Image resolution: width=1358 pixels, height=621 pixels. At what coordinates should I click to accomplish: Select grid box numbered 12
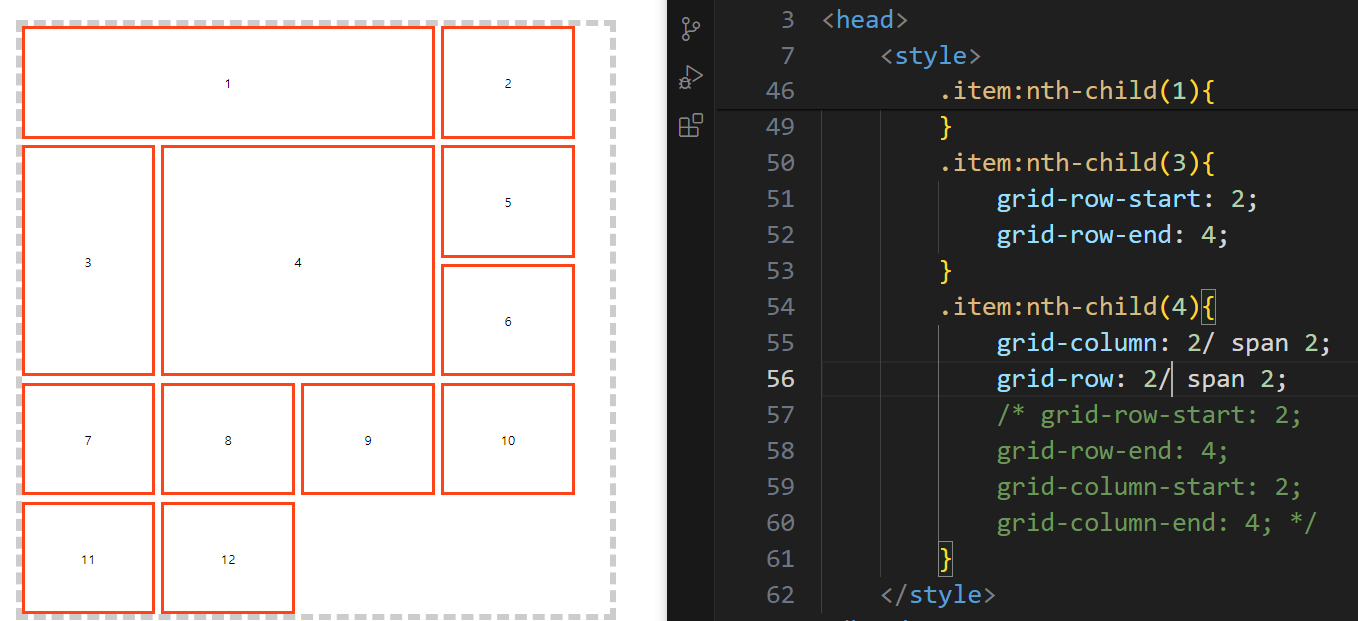coord(228,558)
